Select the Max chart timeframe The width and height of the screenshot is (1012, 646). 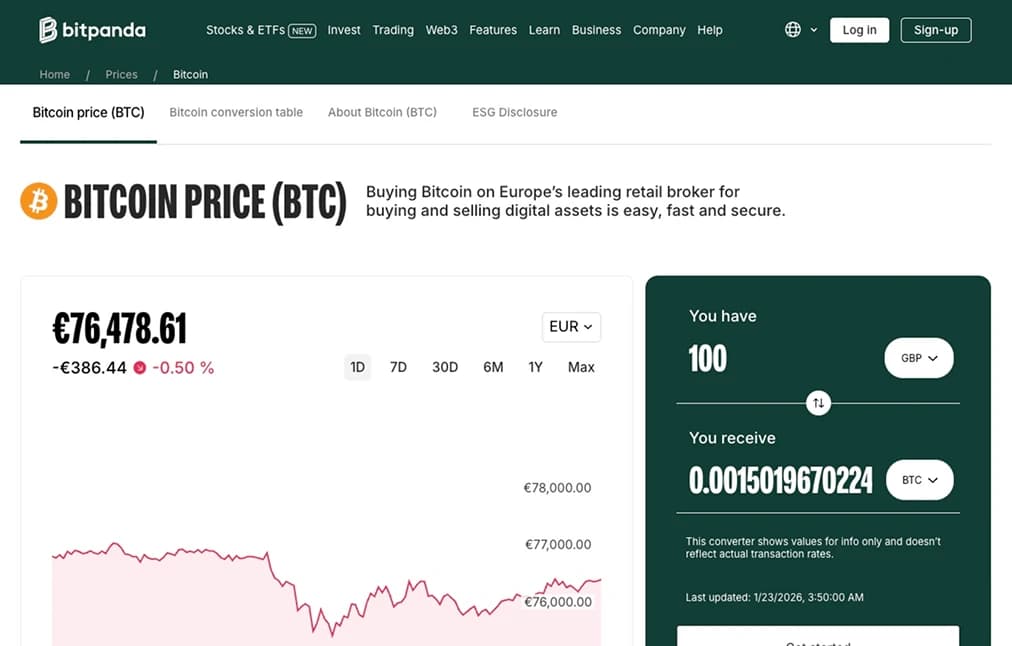click(x=580, y=367)
